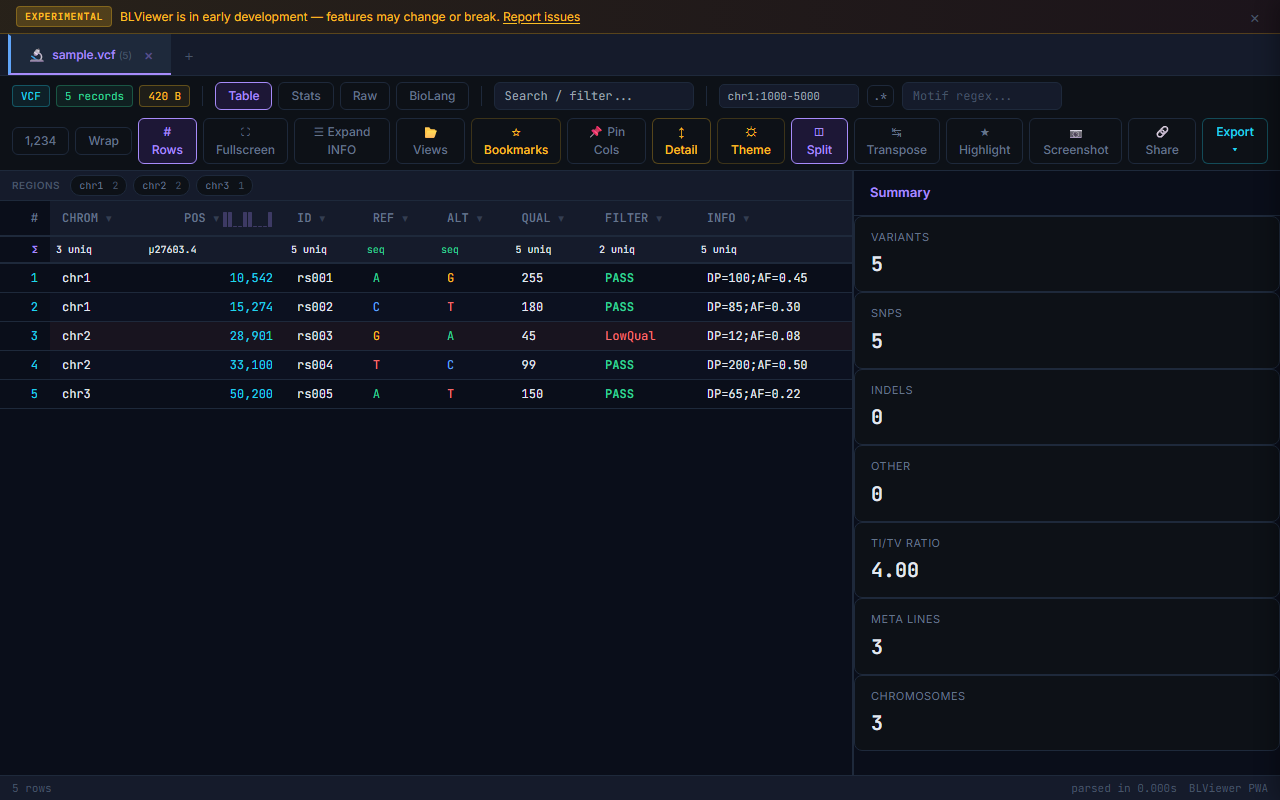
Task: Open the Report issues link
Action: pos(541,16)
